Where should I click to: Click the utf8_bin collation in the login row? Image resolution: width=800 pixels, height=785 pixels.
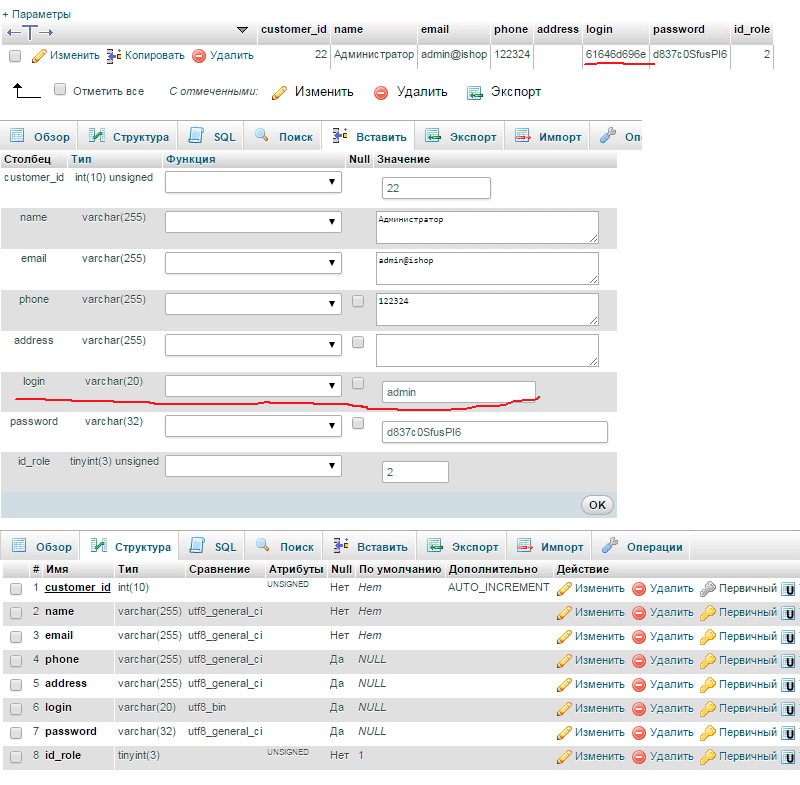click(x=207, y=707)
